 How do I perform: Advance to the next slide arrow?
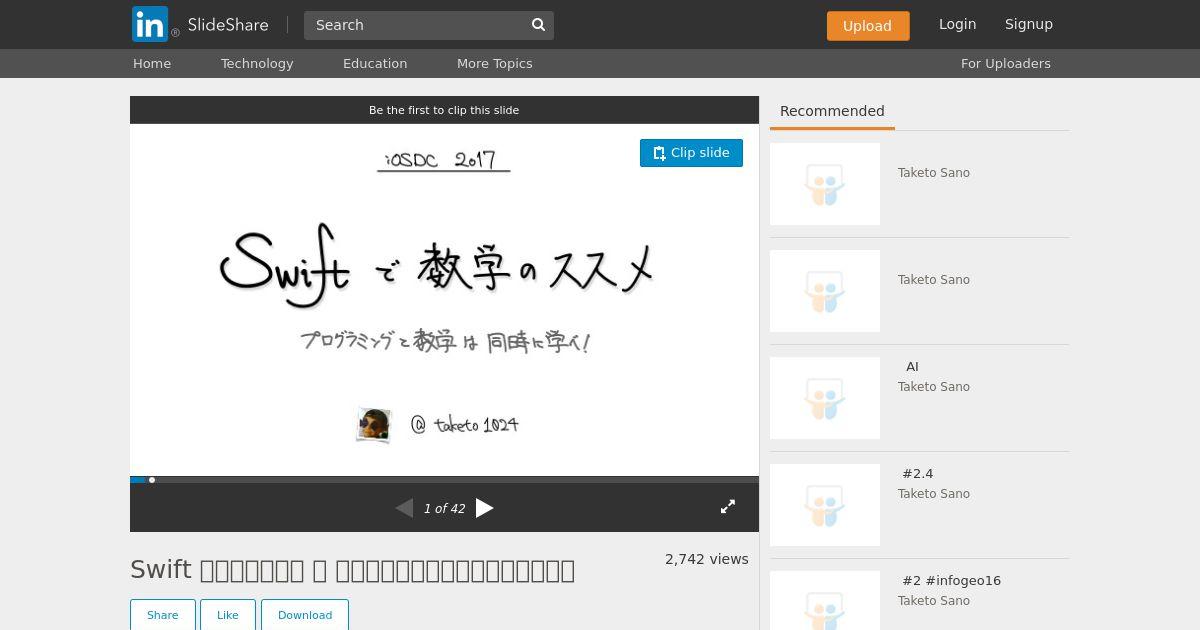click(x=485, y=508)
